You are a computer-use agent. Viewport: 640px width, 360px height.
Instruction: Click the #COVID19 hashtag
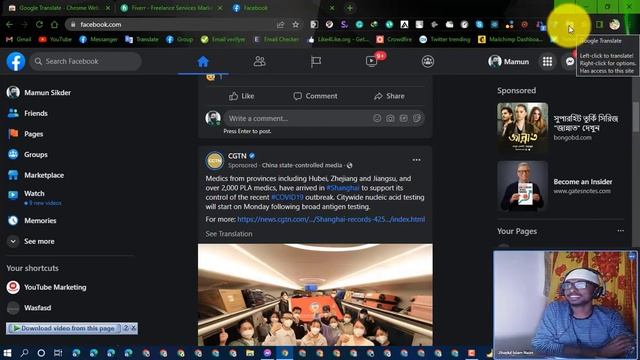pos(287,197)
